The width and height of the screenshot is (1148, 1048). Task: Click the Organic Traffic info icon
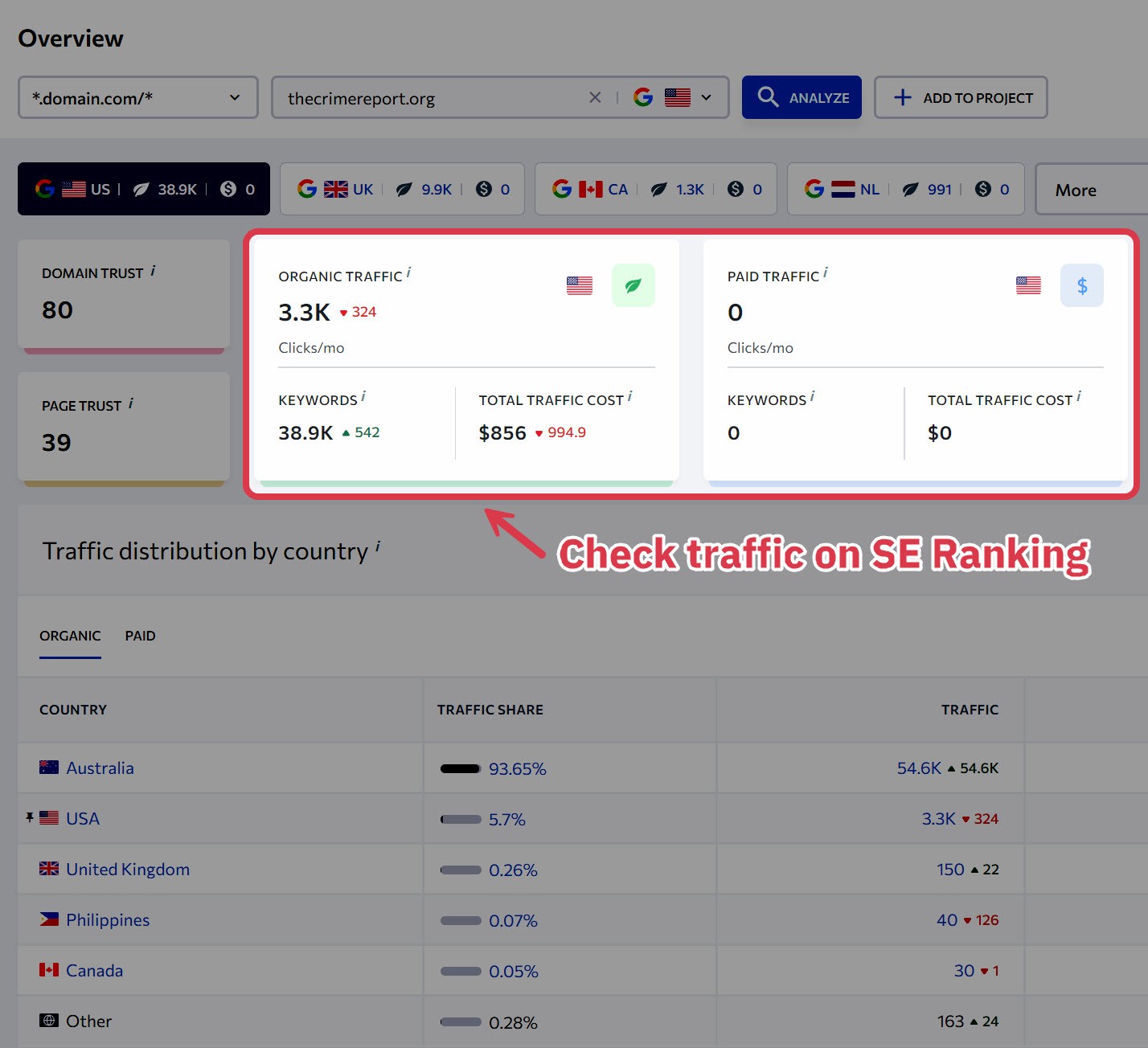click(408, 273)
